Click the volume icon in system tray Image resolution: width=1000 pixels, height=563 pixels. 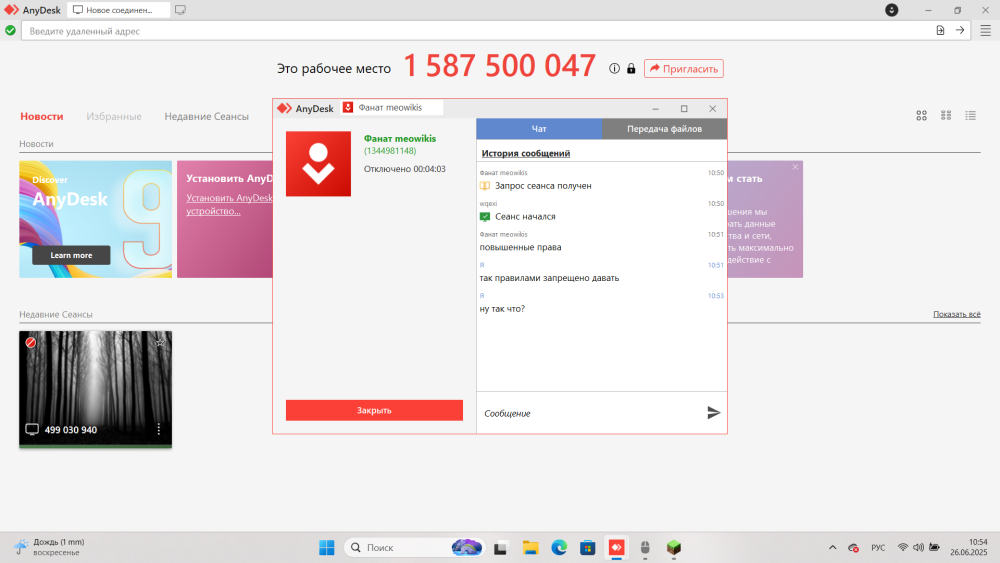point(918,547)
